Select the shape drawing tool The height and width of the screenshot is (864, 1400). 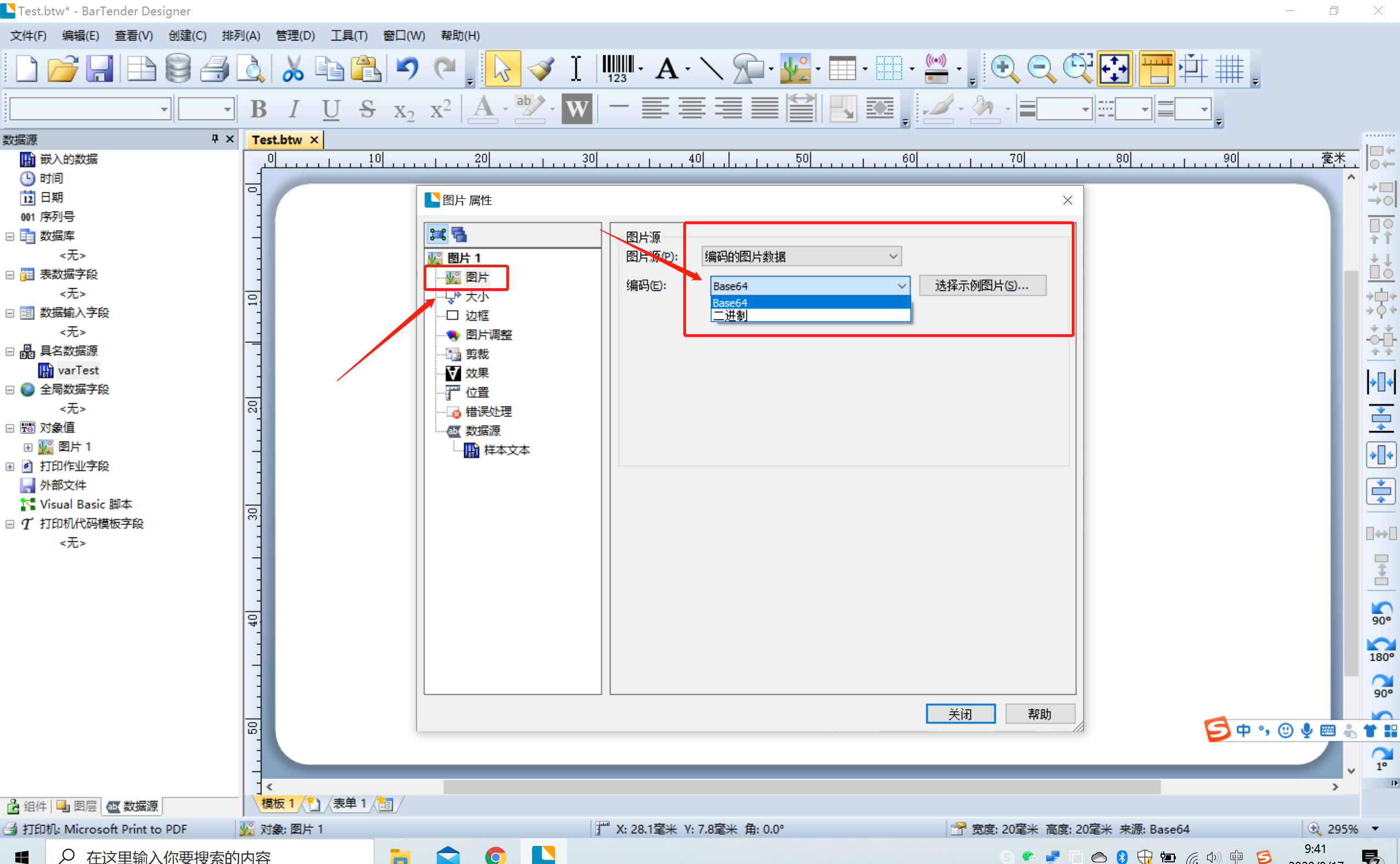pyautogui.click(x=748, y=68)
